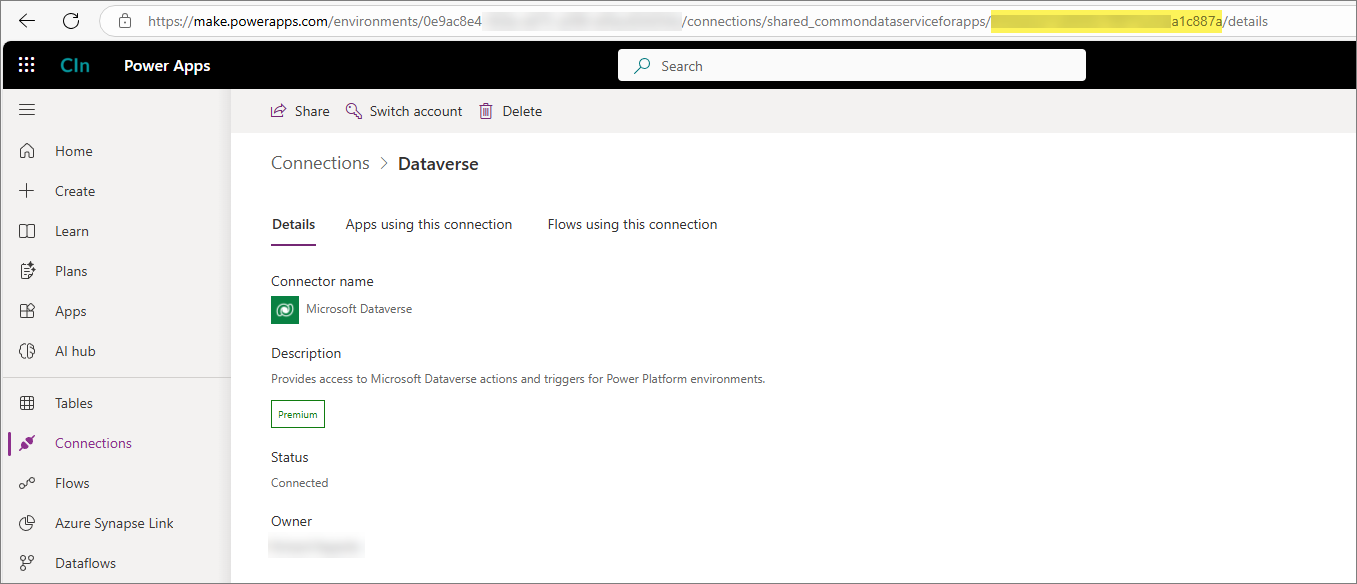Reload the page with refresh icon

(71, 21)
